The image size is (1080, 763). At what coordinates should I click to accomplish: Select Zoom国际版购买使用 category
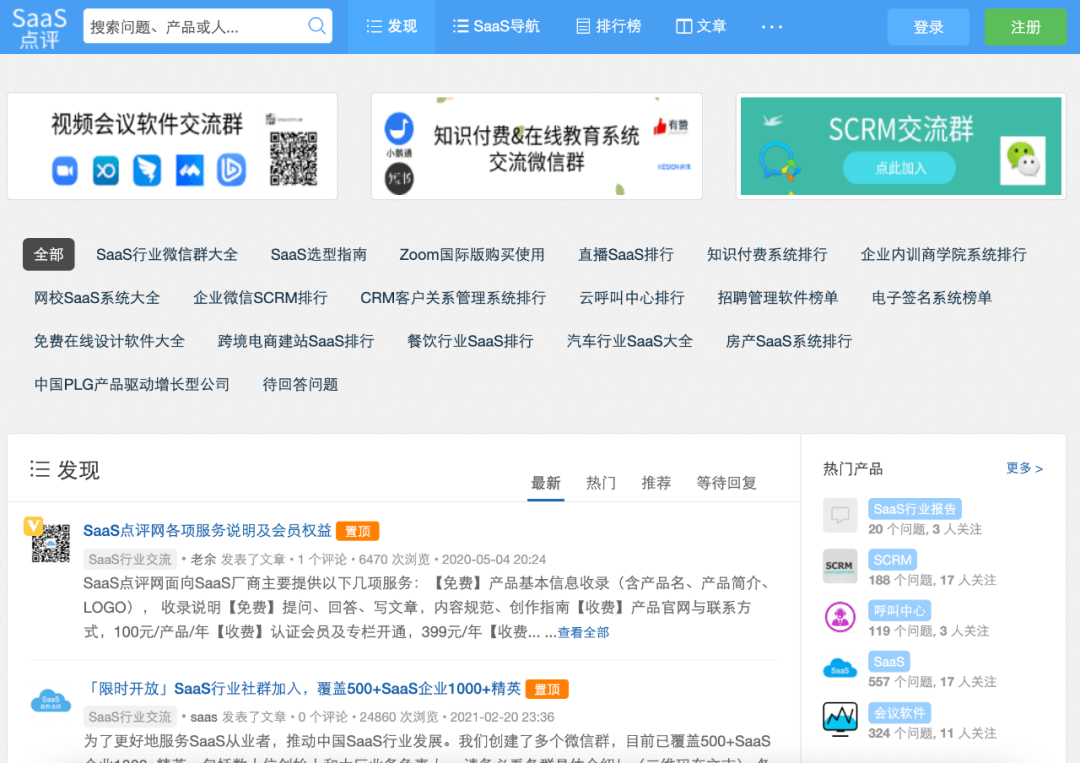[472, 255]
